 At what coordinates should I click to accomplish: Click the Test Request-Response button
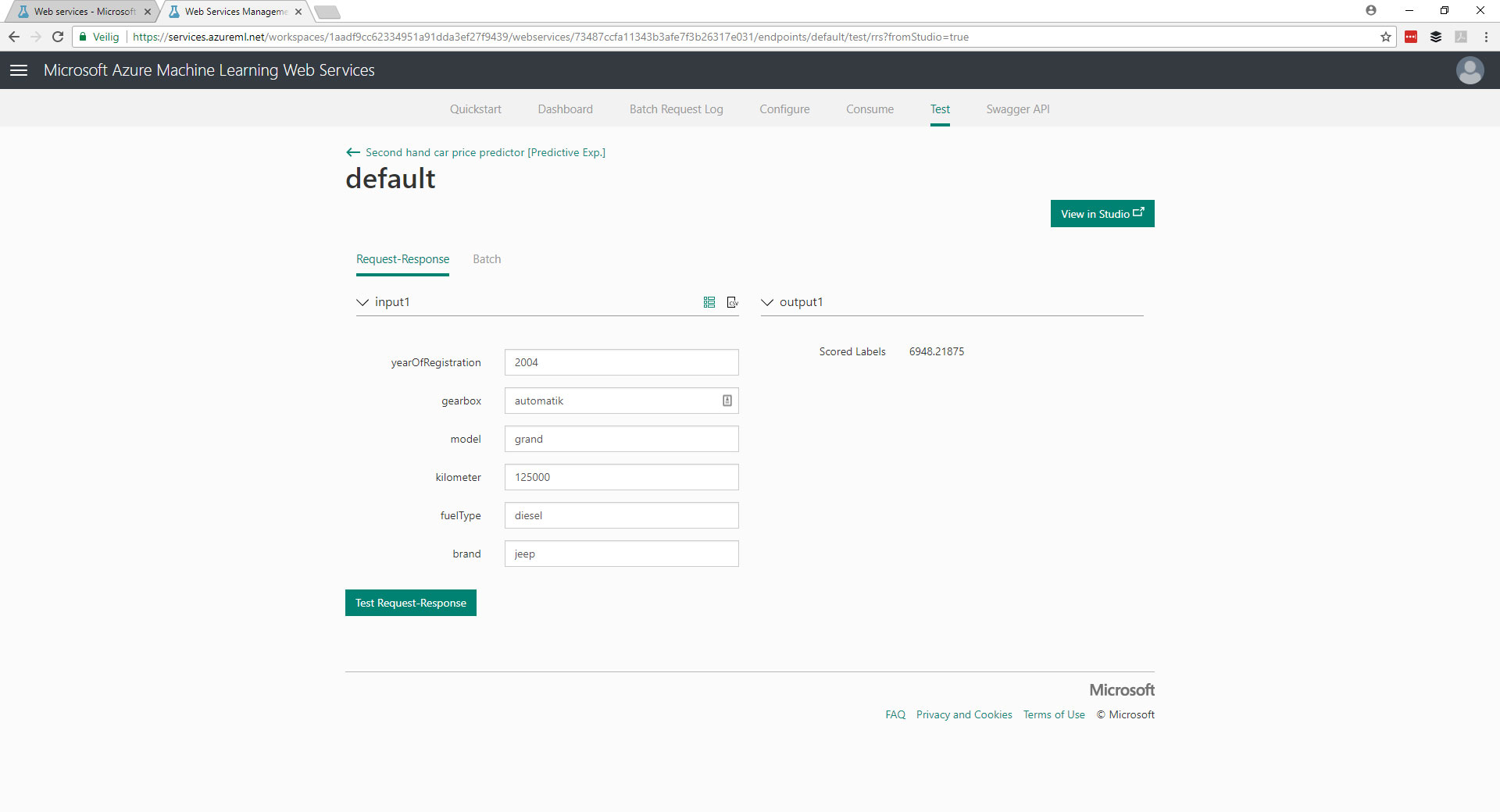[411, 603]
